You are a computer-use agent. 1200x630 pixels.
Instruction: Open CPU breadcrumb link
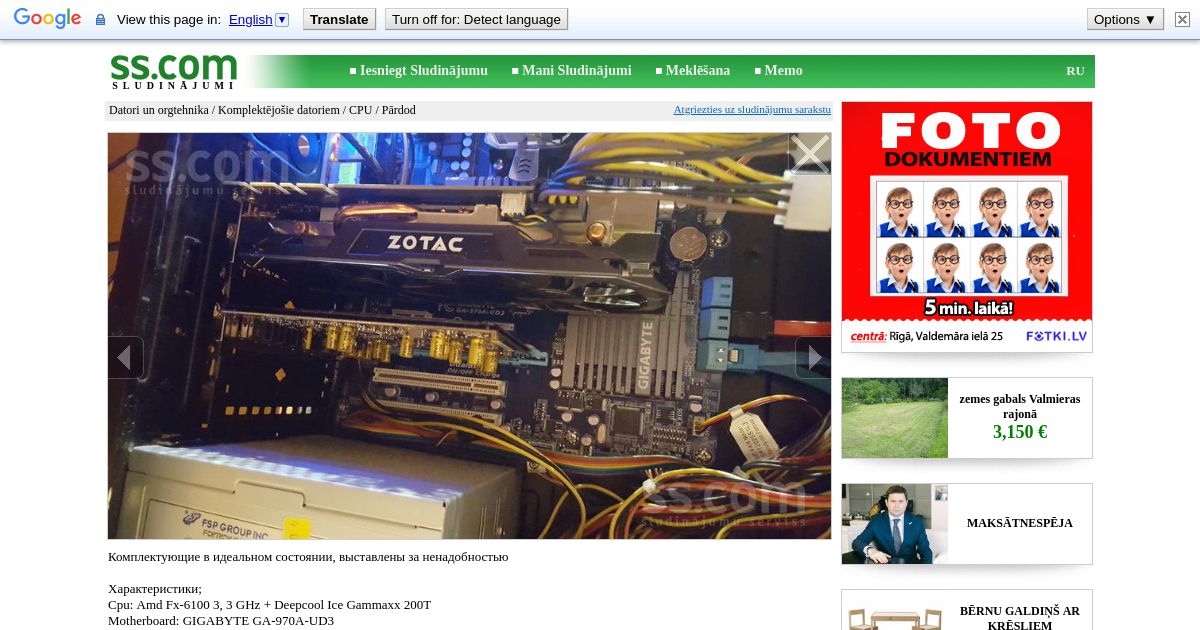[x=360, y=110]
